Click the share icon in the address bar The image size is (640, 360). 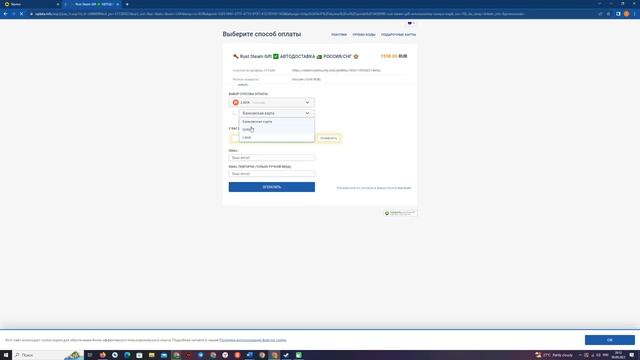click(x=600, y=14)
